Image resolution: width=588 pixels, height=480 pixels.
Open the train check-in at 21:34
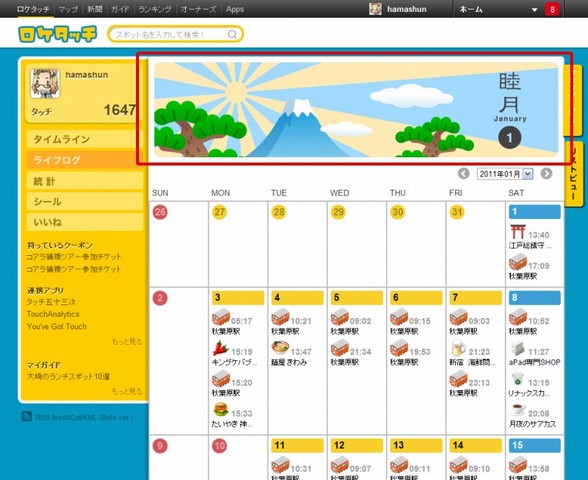(340, 348)
